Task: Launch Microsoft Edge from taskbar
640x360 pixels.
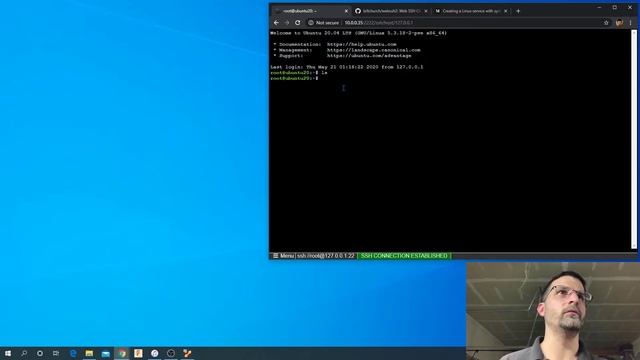Action: click(73, 353)
